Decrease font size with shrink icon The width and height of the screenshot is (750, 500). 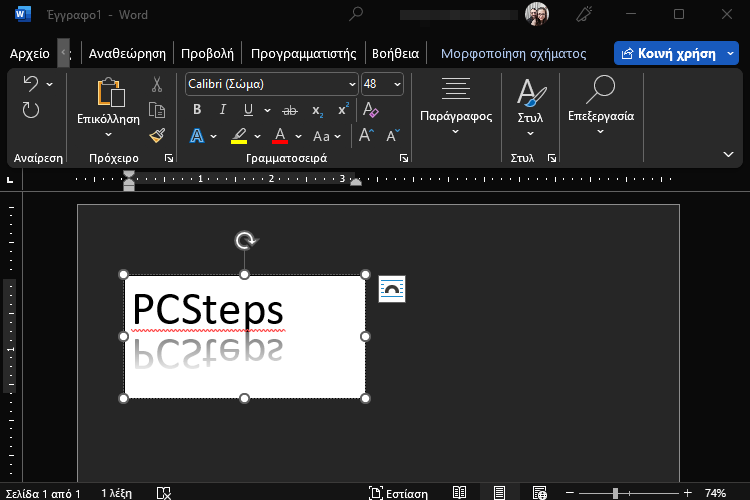[x=393, y=136]
